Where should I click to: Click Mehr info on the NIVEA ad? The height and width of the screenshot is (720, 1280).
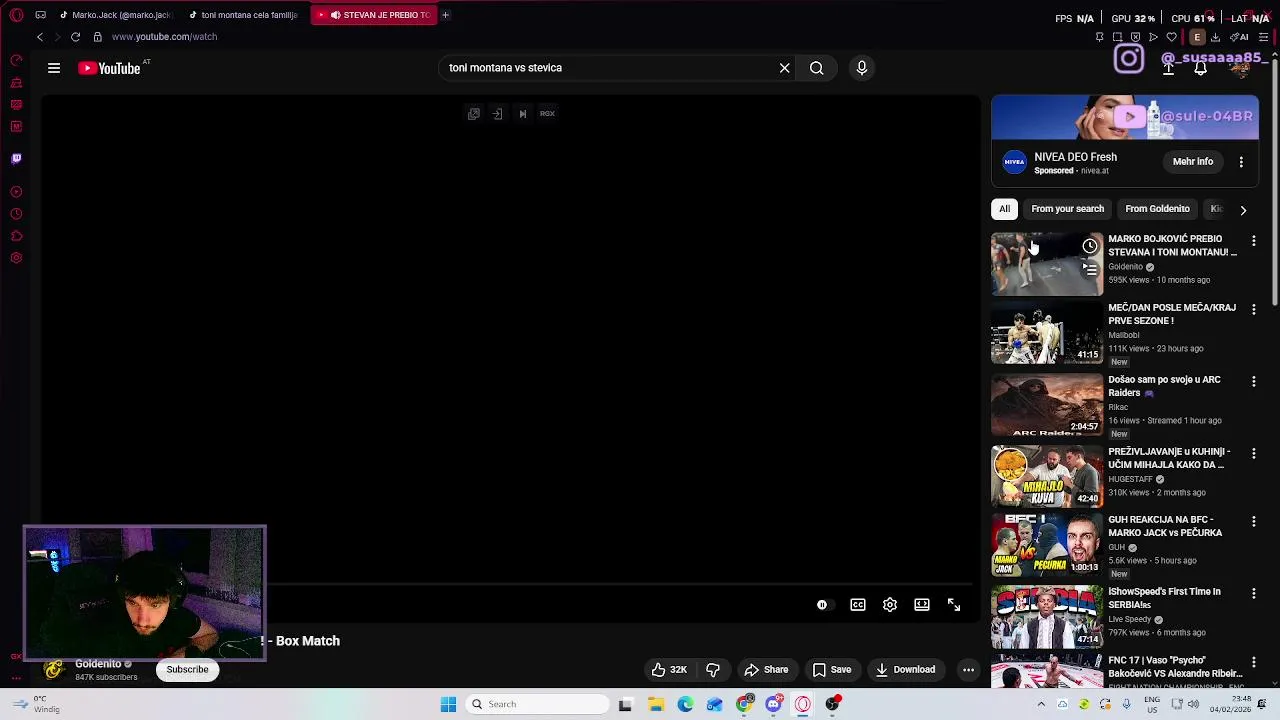point(1193,162)
